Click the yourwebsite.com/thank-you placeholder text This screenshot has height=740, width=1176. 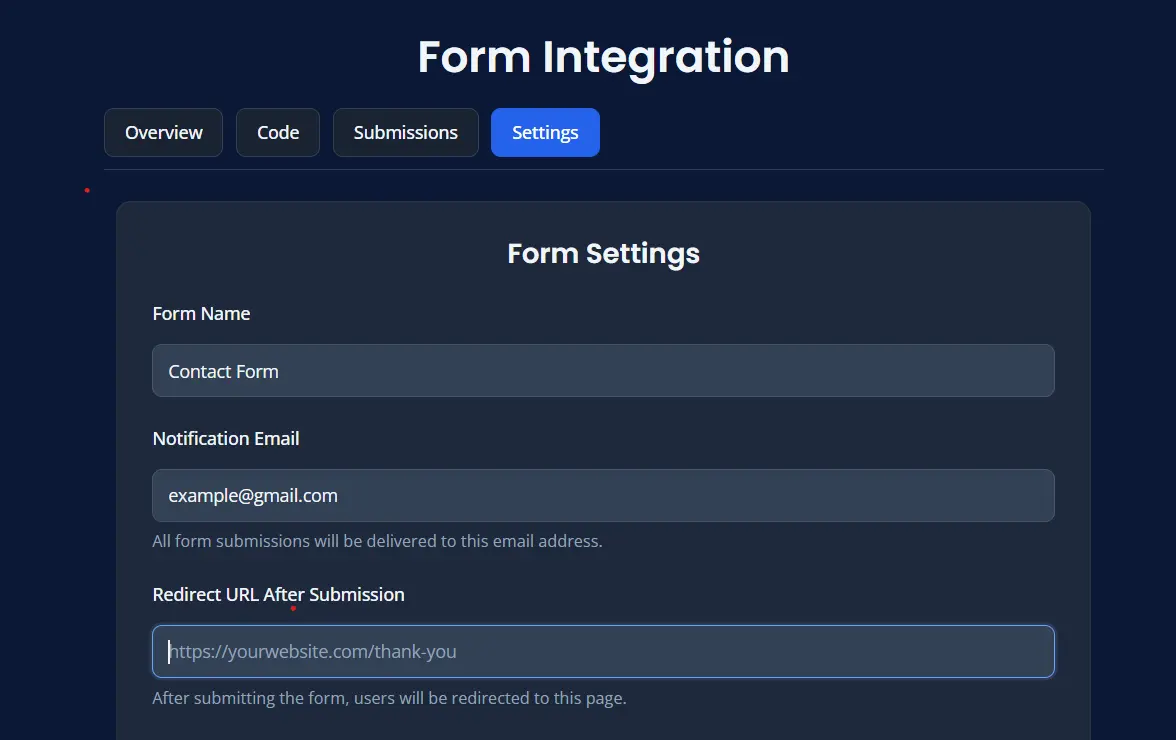(313, 652)
